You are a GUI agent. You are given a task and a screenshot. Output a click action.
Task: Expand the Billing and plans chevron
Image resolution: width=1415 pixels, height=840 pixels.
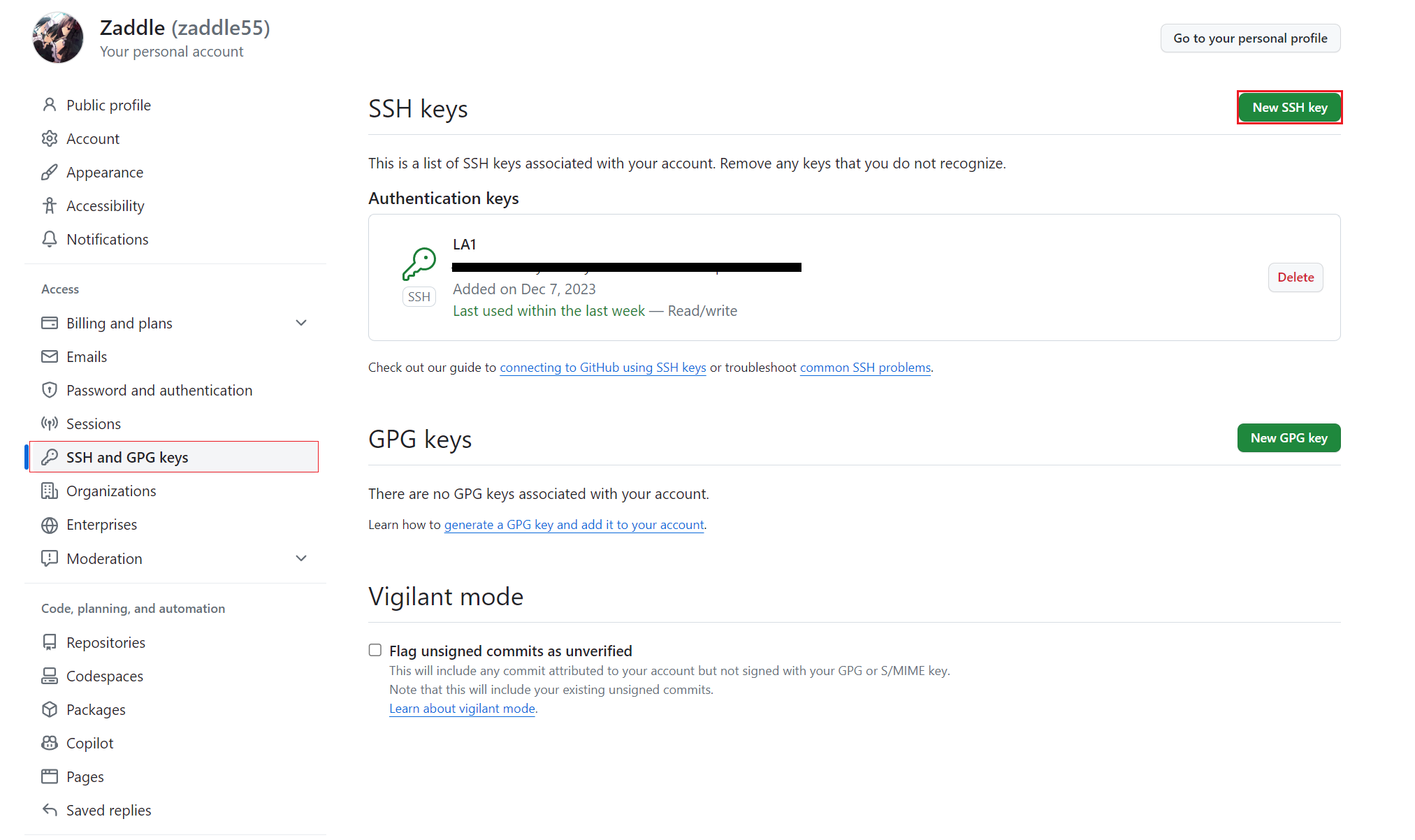(x=301, y=323)
